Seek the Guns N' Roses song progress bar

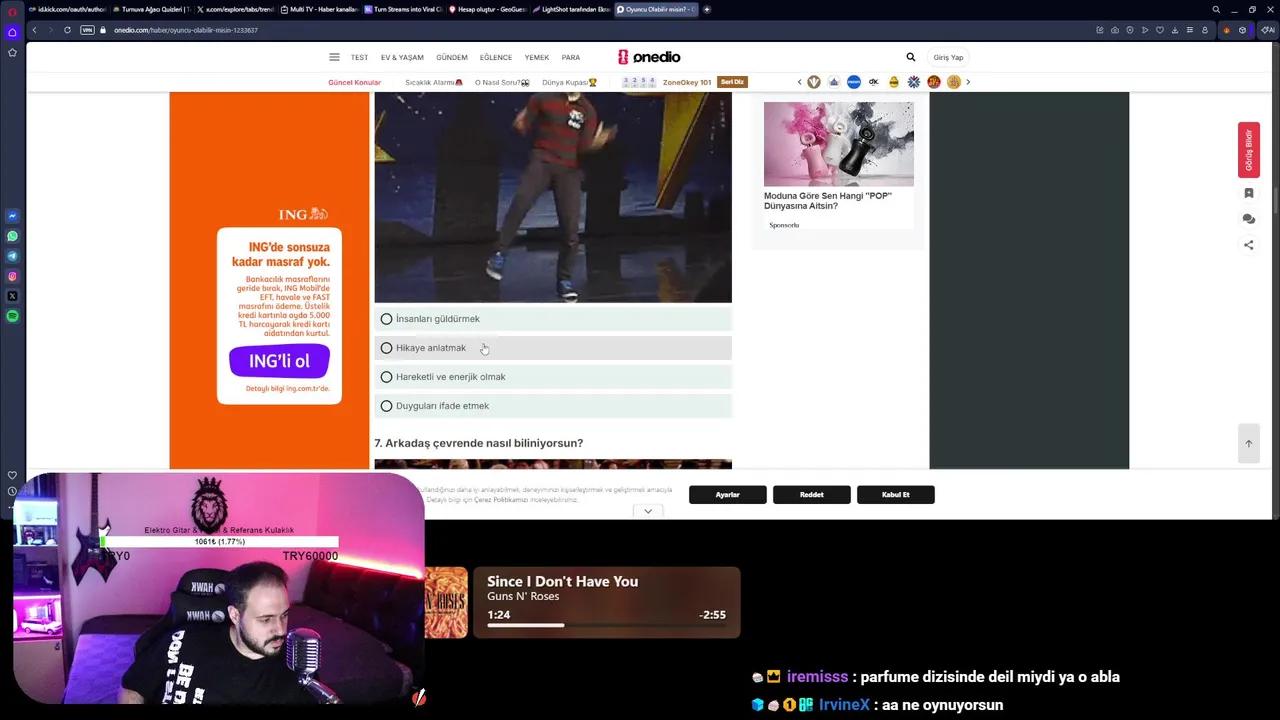pyautogui.click(x=606, y=625)
